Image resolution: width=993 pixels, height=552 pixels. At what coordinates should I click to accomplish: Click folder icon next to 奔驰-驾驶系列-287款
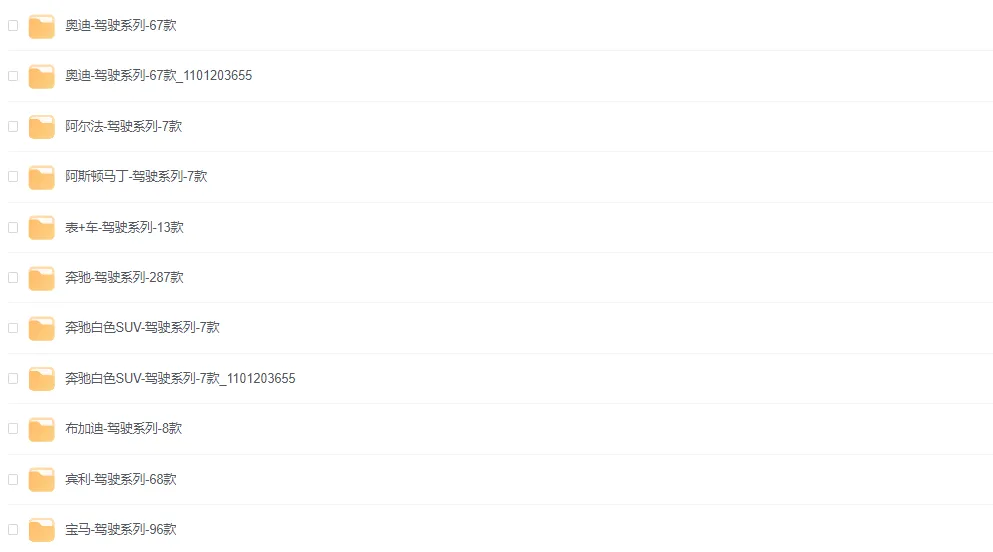pos(41,278)
